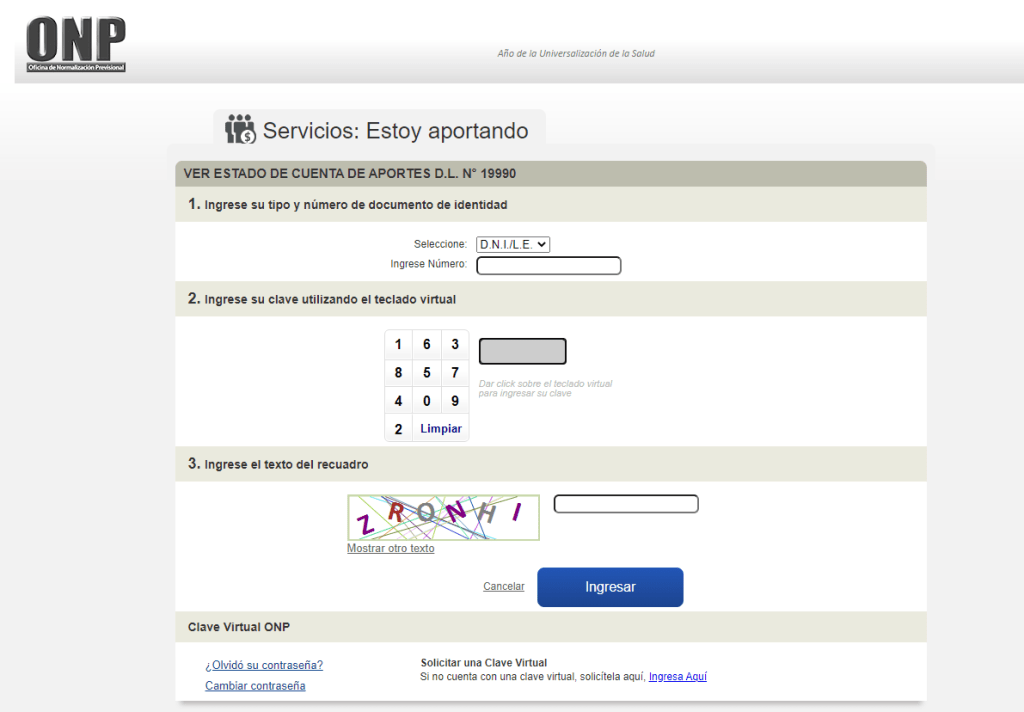Screen dimensions: 1024x712
Task: Click virtual keypad digit 7
Action: pyautogui.click(x=455, y=373)
